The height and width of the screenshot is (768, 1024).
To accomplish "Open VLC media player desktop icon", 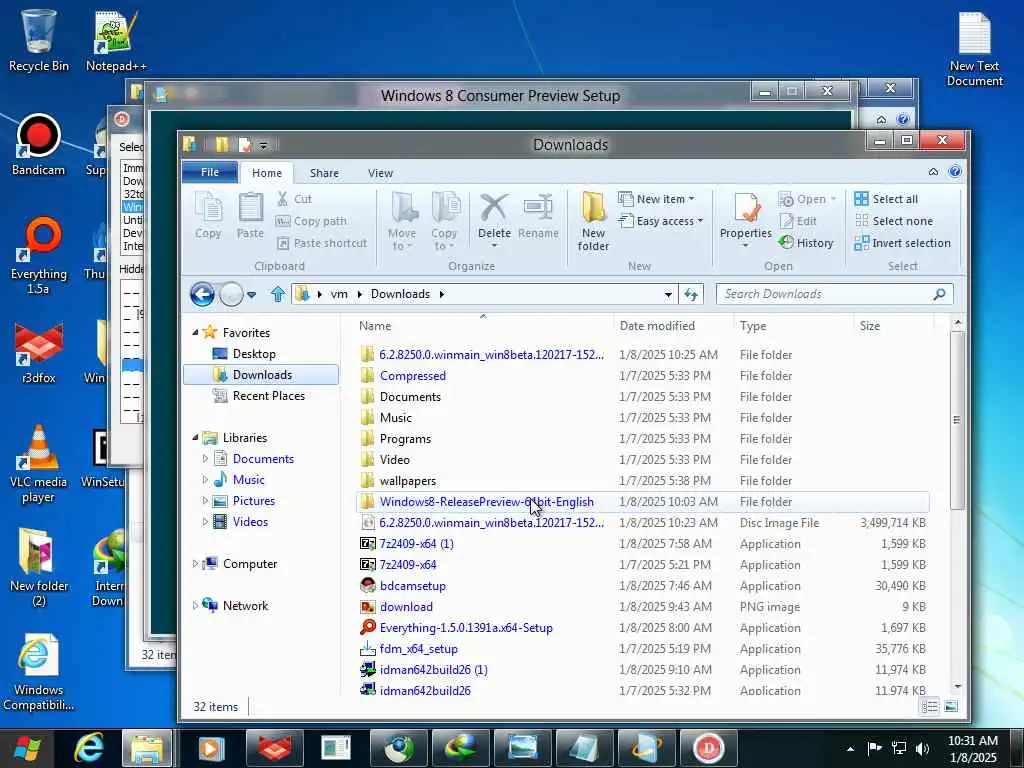I will (39, 464).
